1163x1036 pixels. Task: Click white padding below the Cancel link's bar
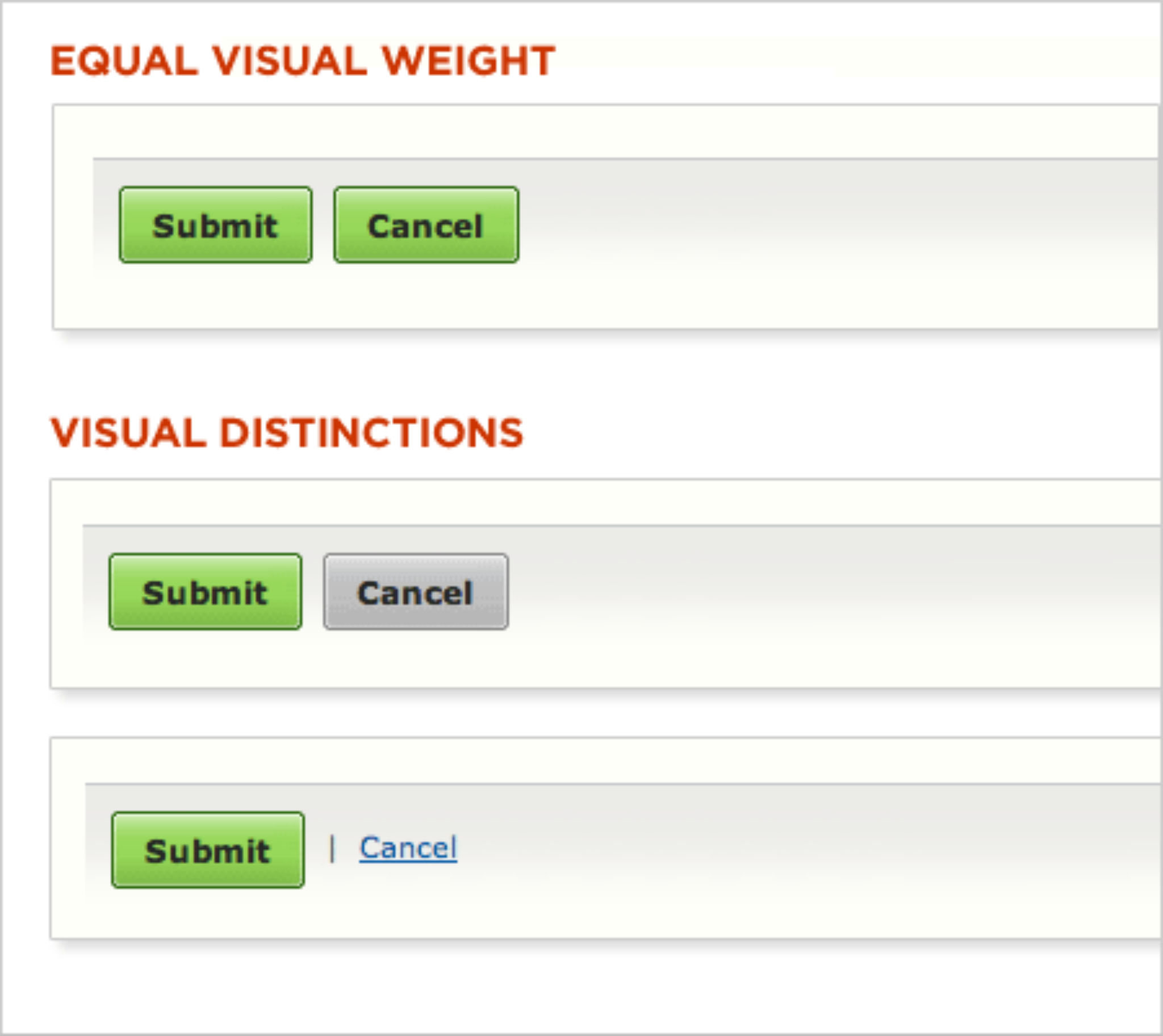point(569,920)
